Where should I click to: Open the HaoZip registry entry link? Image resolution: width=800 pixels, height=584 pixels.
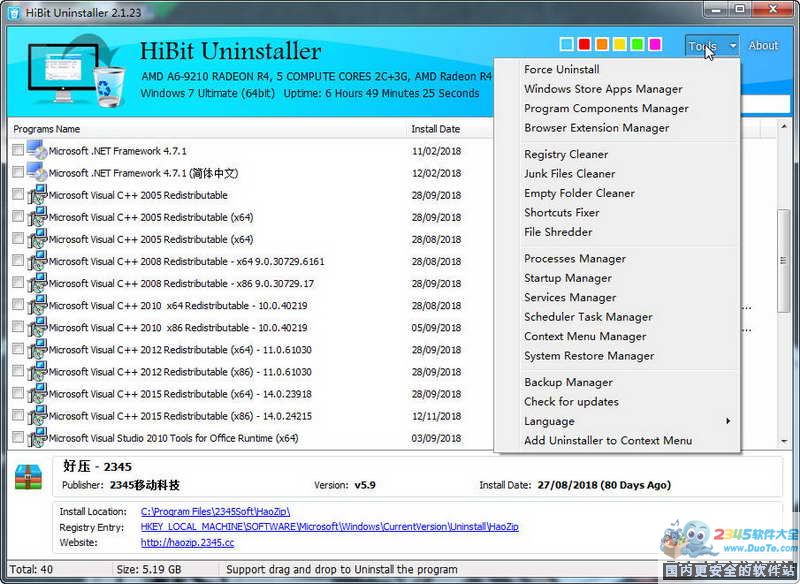click(330, 526)
